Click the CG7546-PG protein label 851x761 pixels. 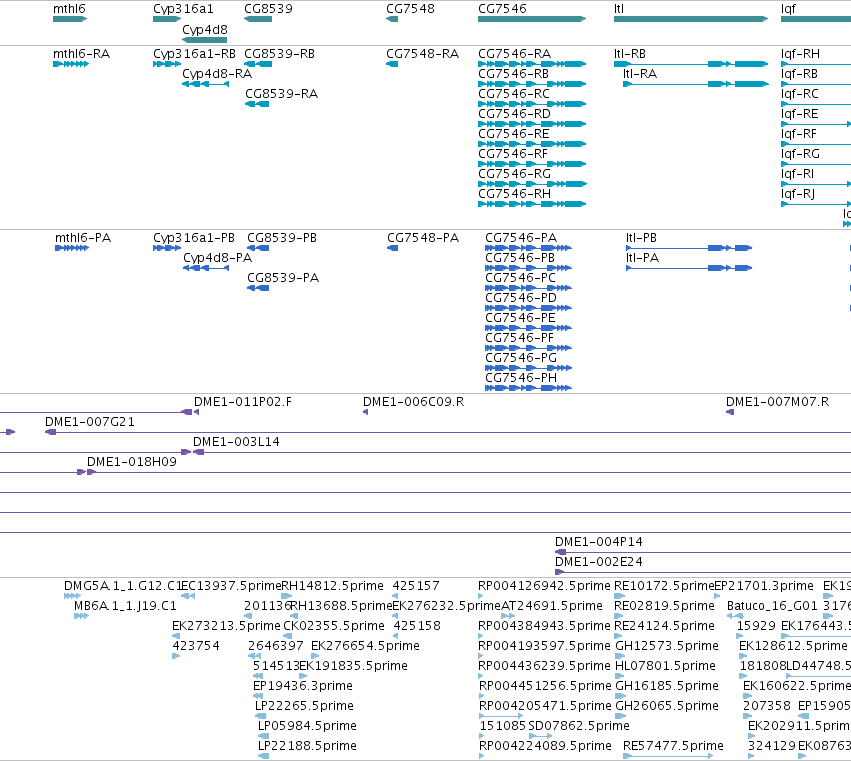[520, 358]
